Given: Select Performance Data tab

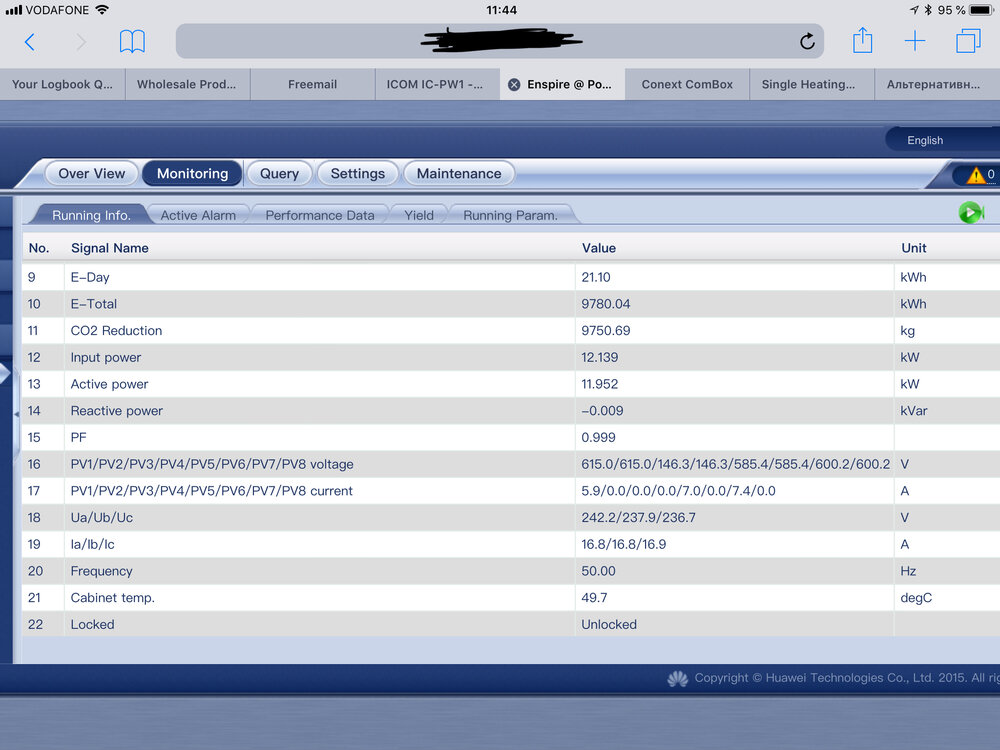Looking at the screenshot, I should click(x=320, y=216).
